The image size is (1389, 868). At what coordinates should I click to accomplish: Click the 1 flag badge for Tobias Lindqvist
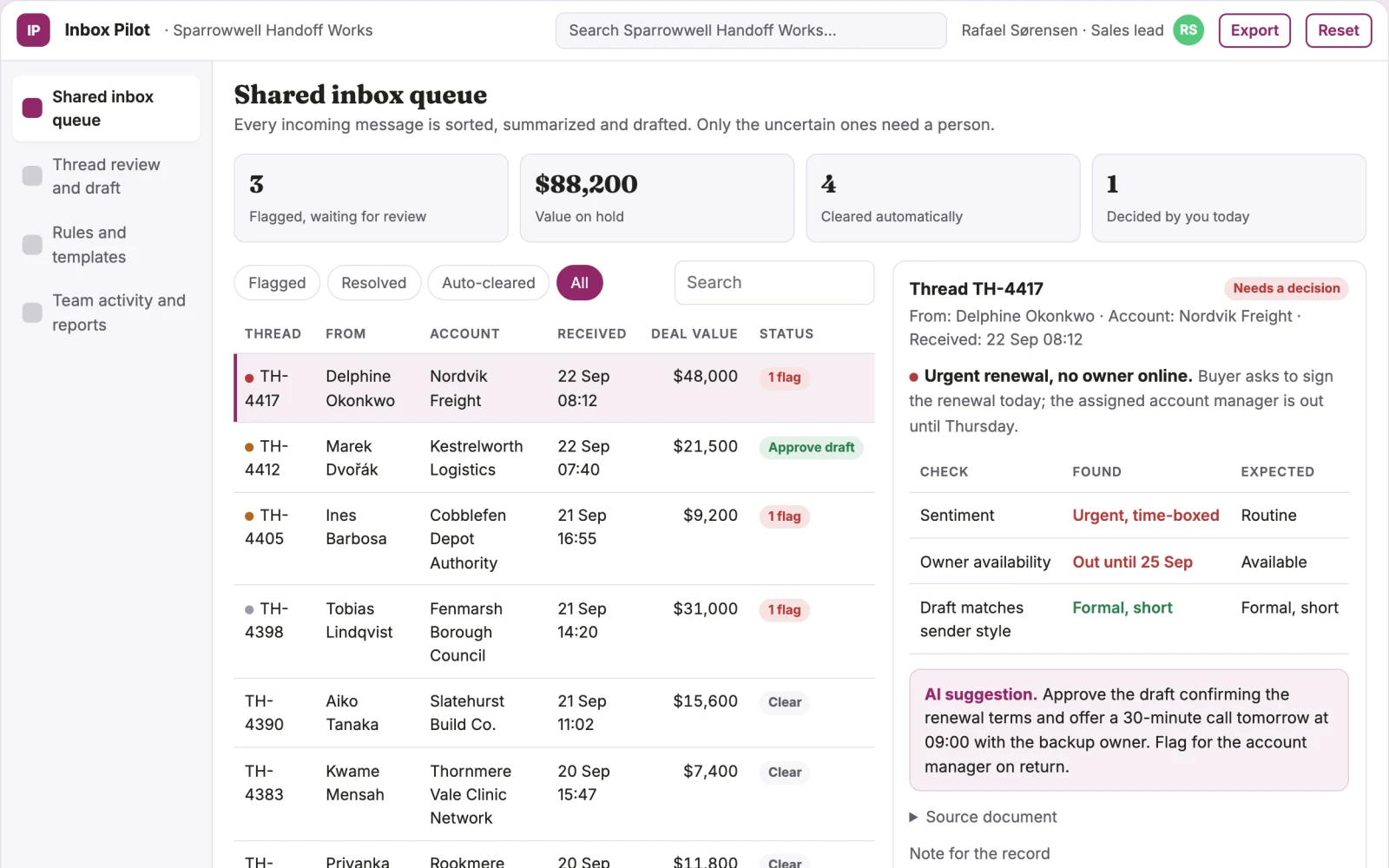tap(784, 610)
